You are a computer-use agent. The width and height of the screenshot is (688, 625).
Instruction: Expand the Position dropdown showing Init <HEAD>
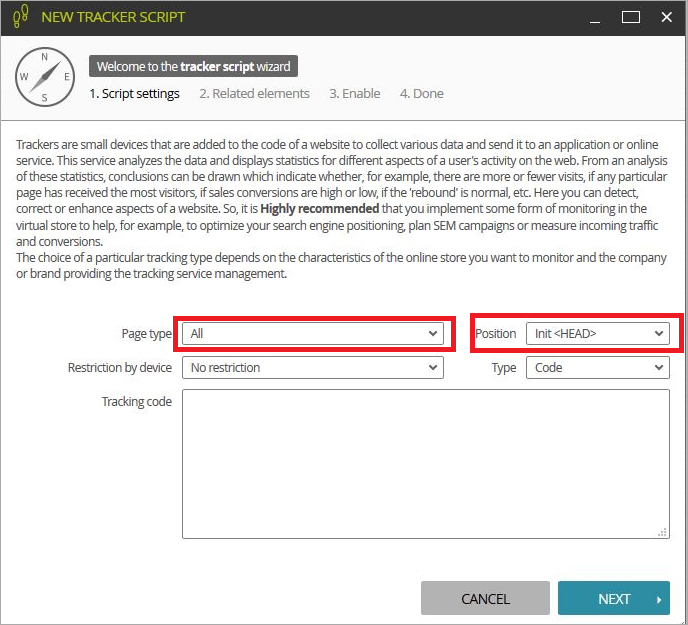click(597, 334)
